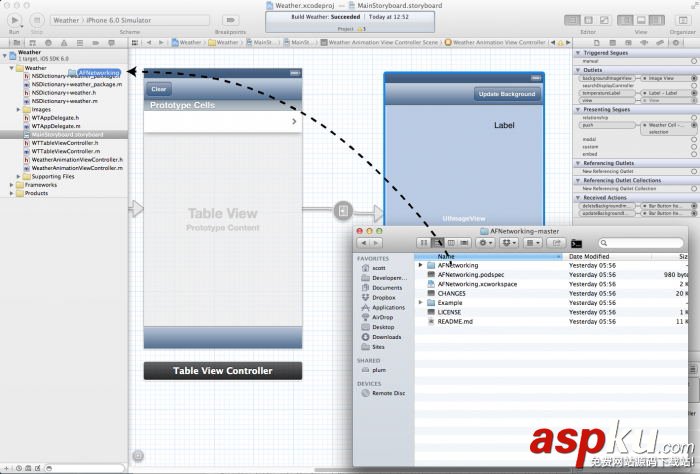Collapse the Weather project root in navigator

pos(4,55)
